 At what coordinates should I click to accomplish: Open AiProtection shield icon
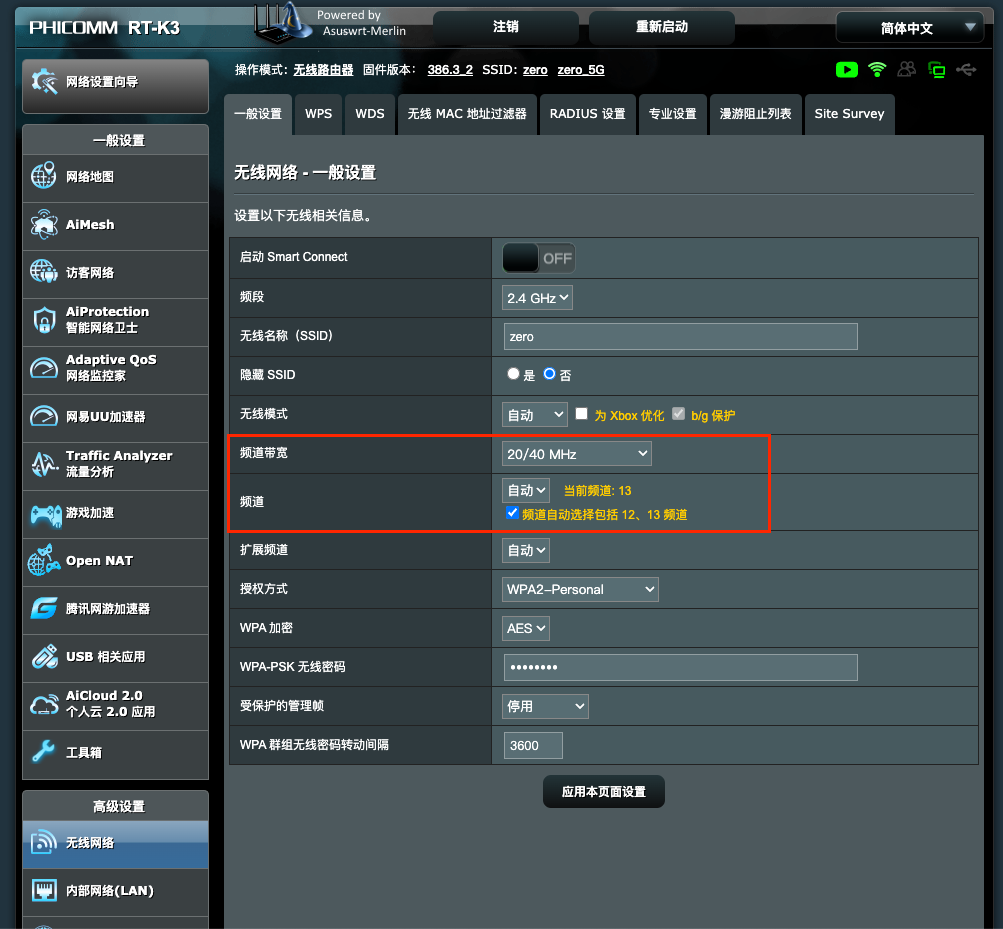[44, 320]
